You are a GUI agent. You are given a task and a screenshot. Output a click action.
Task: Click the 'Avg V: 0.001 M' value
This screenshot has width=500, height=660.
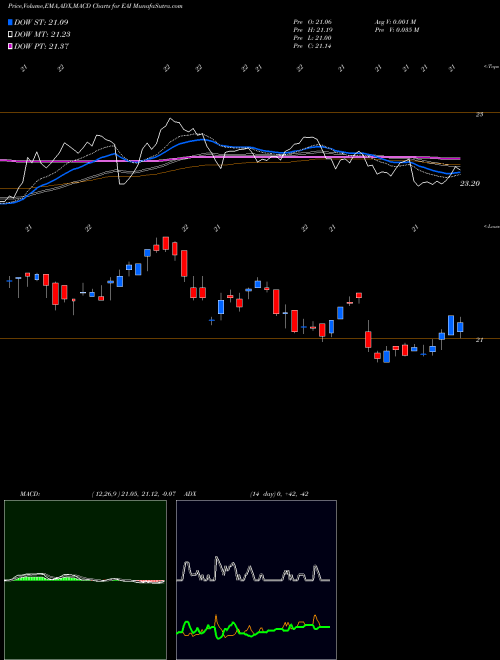point(396,22)
